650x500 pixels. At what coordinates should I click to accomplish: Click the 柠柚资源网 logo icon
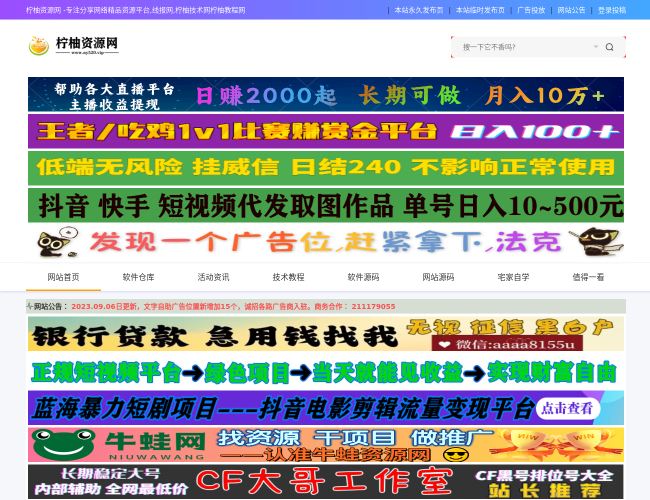[39, 46]
